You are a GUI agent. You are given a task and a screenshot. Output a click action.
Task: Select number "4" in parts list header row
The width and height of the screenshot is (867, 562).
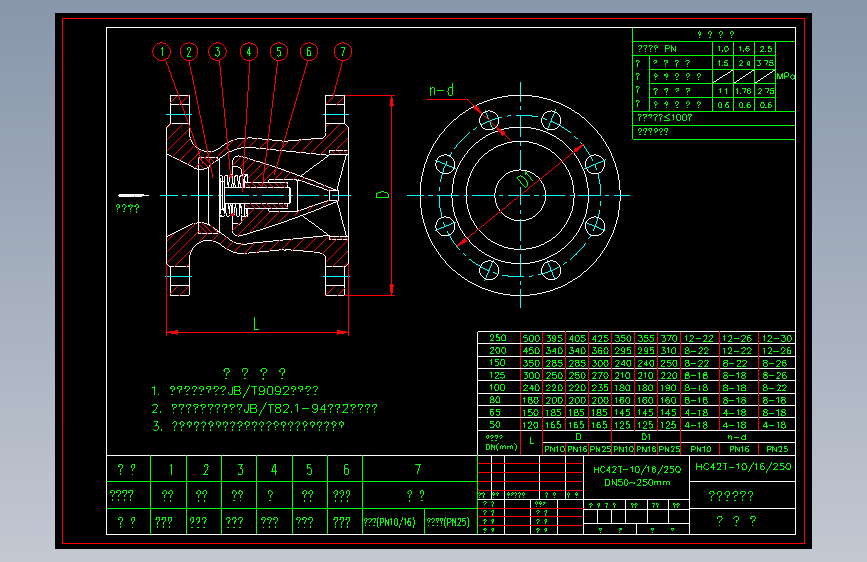tap(274, 470)
